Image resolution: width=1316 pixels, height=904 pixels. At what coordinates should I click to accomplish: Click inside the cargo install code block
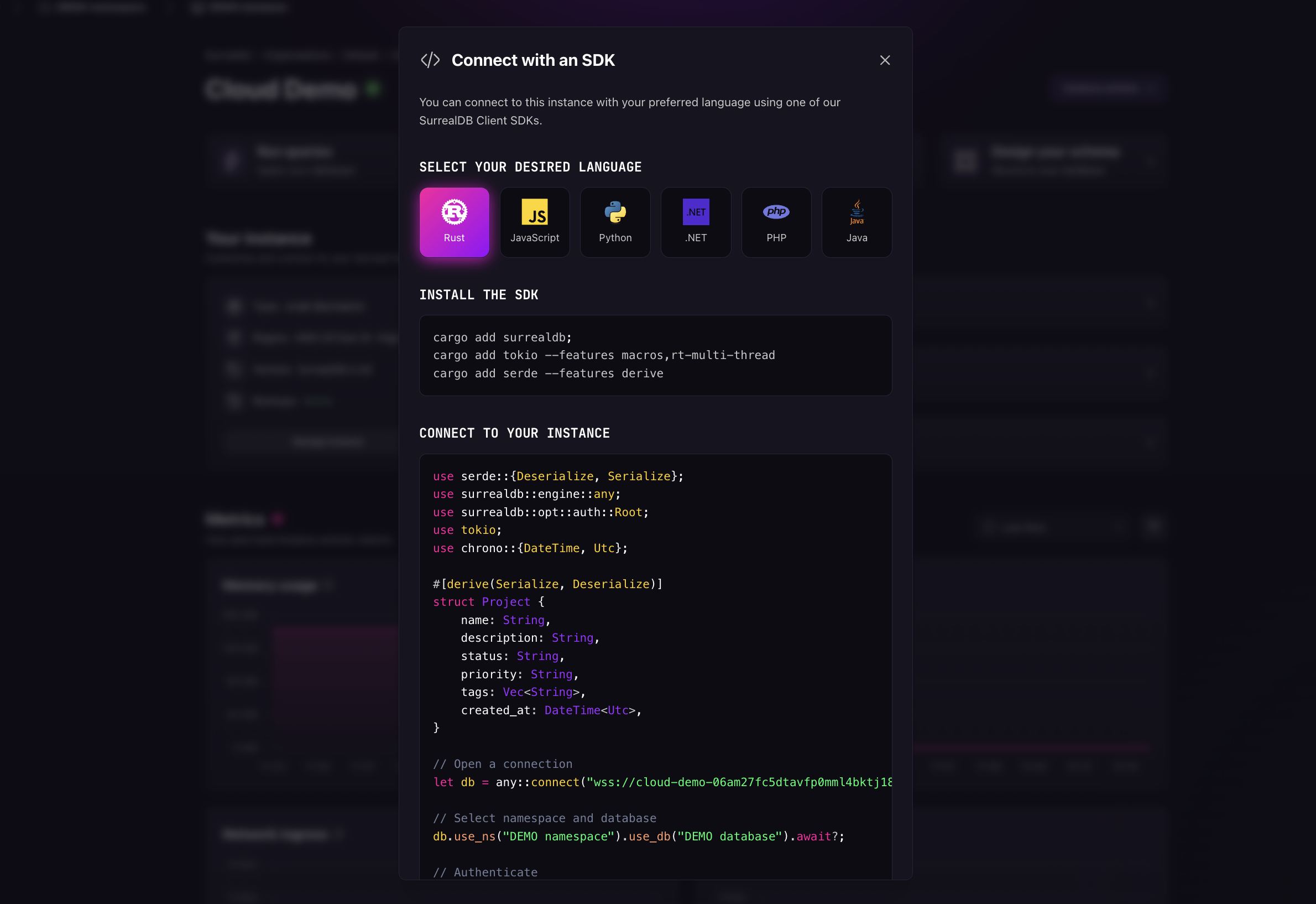click(x=655, y=355)
